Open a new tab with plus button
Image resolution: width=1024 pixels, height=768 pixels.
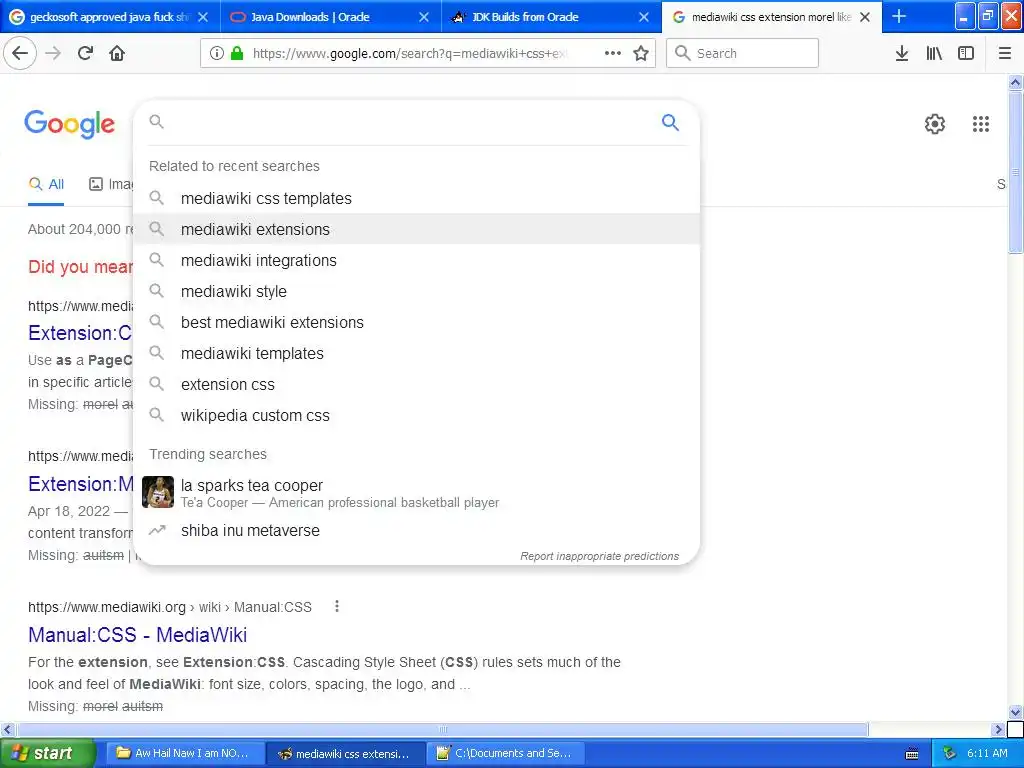tap(899, 17)
